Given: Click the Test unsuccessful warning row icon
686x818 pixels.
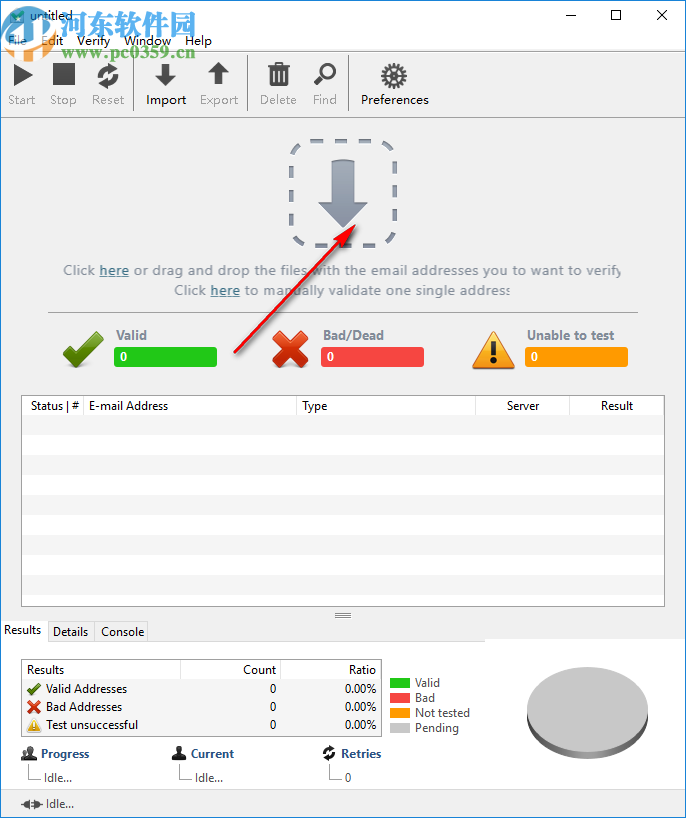Looking at the screenshot, I should tap(34, 725).
